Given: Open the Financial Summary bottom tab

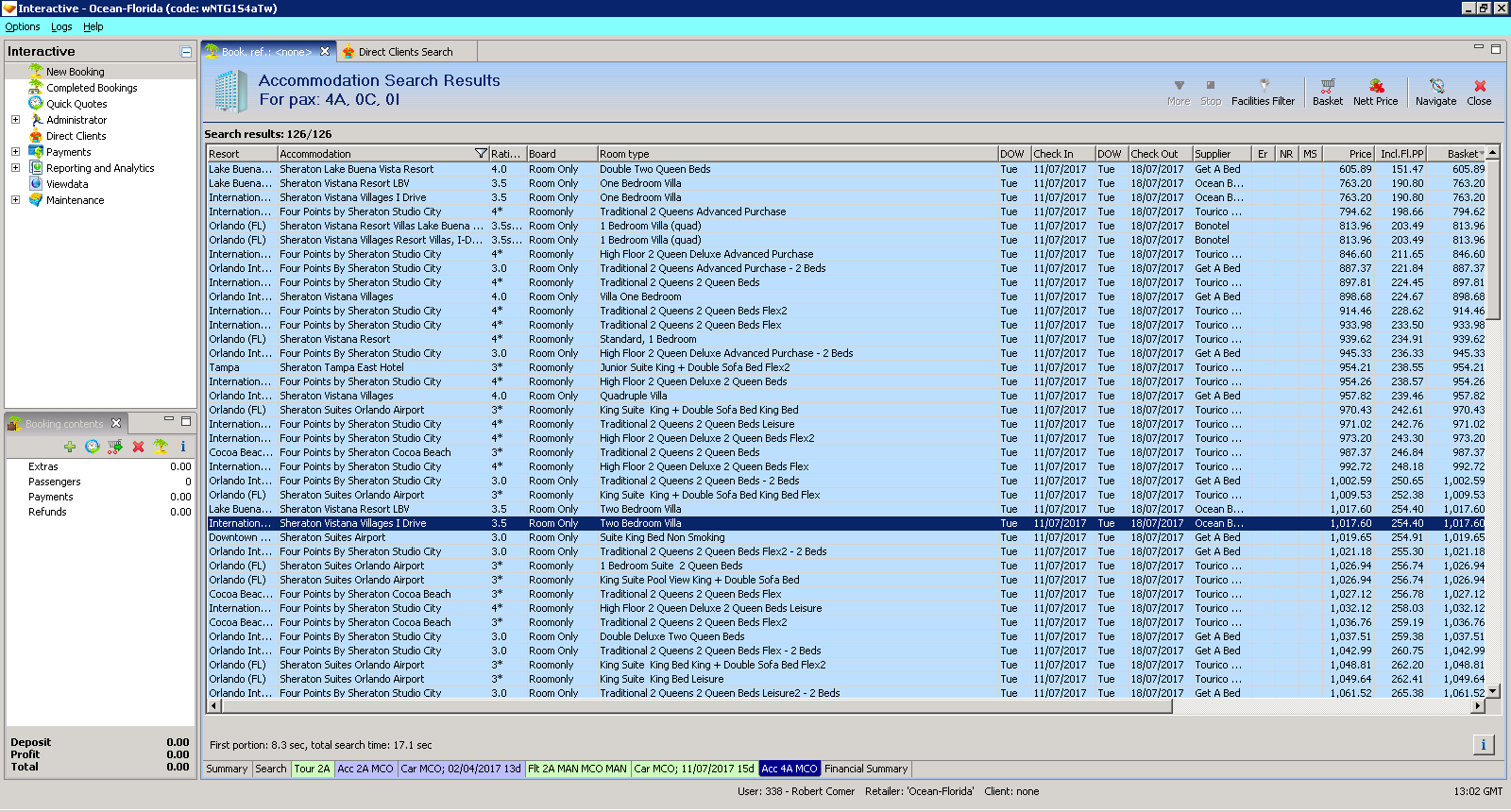Looking at the screenshot, I should 866,769.
